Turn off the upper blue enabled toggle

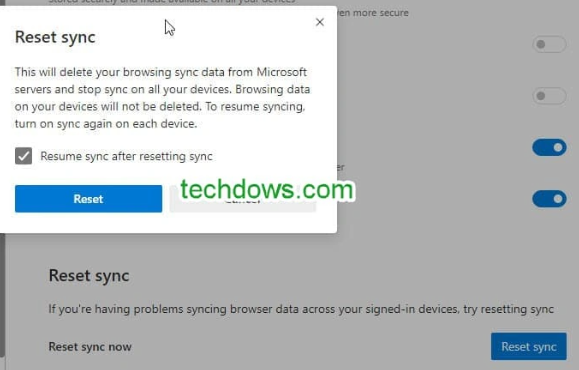549,147
